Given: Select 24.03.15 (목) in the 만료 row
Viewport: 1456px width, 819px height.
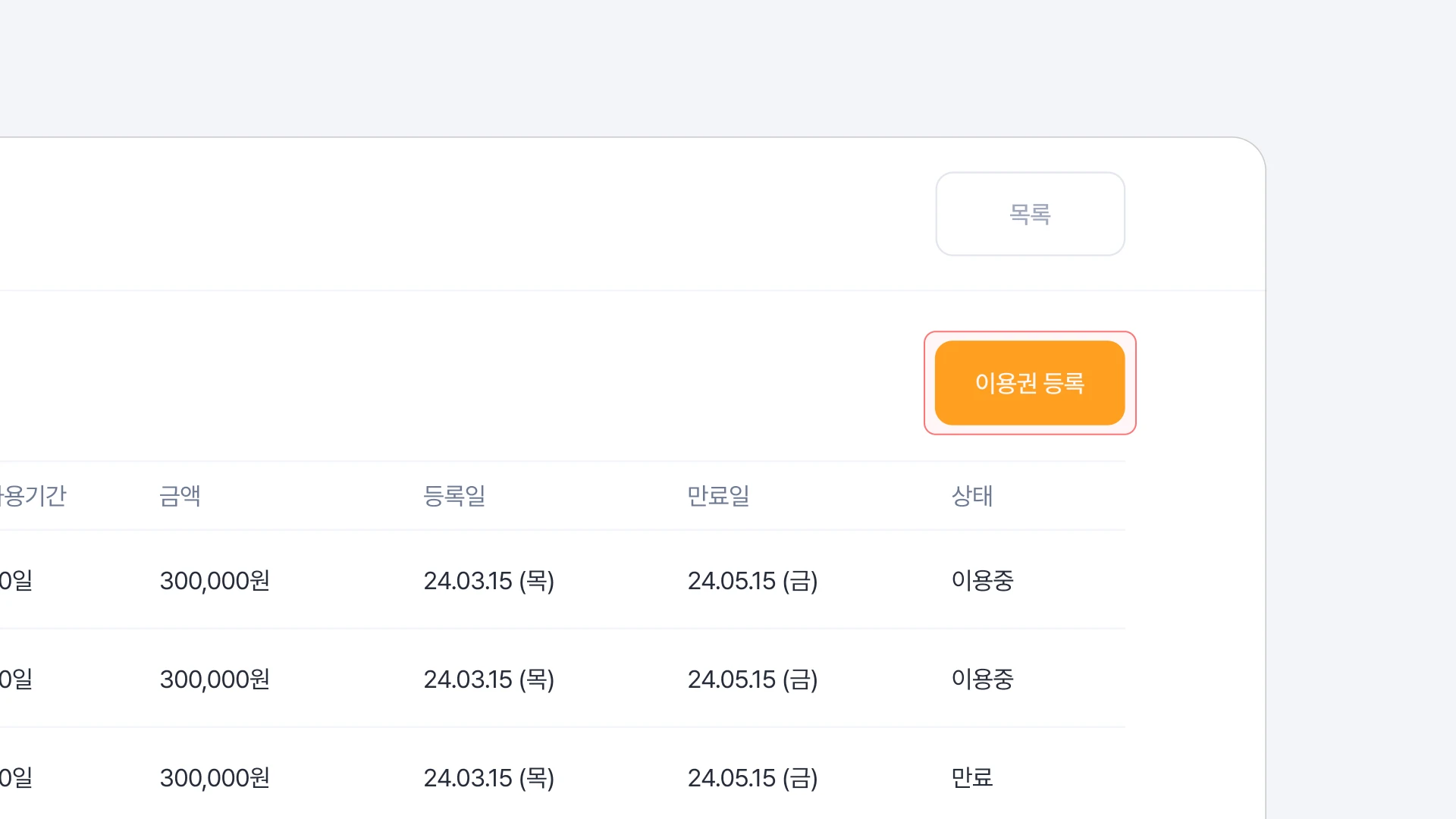Looking at the screenshot, I should click(x=489, y=778).
